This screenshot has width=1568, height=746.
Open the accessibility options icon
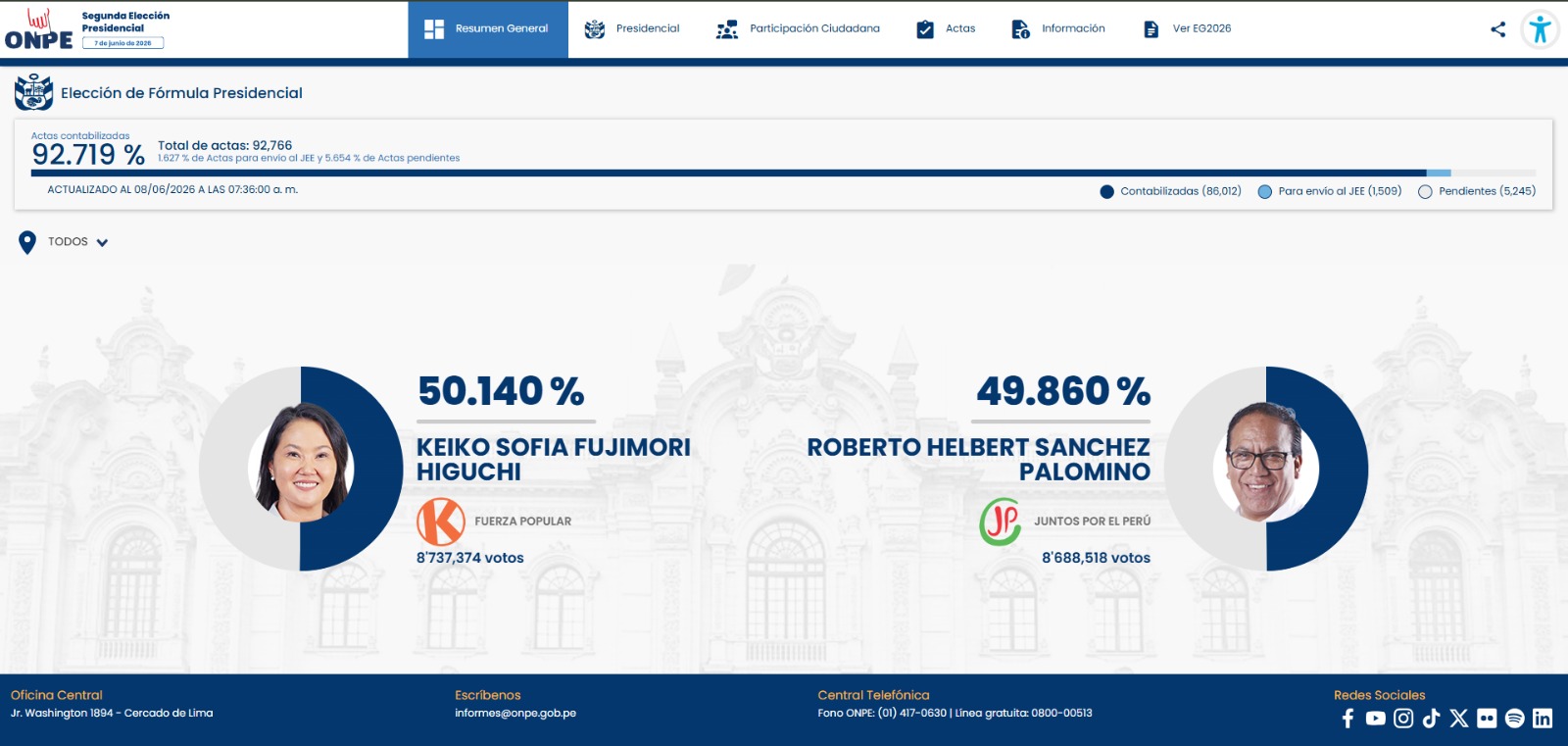click(x=1540, y=29)
